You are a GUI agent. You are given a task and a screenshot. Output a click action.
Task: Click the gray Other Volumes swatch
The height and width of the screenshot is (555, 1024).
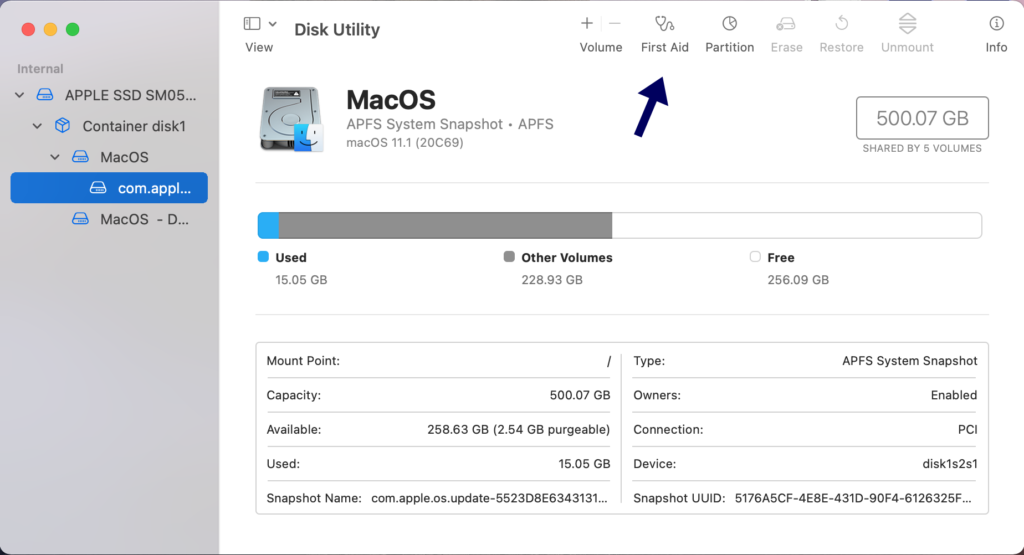[509, 257]
